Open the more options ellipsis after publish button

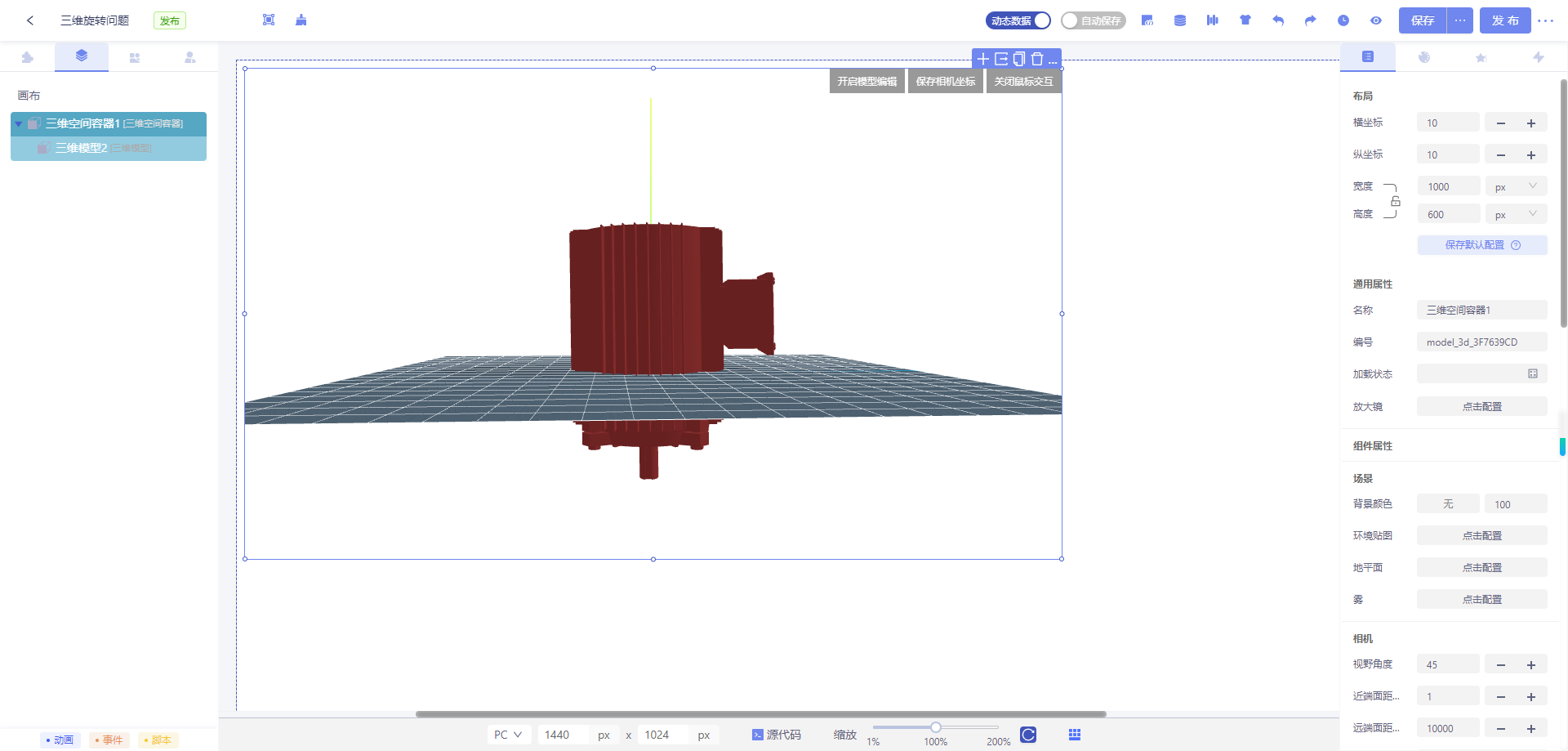(x=1546, y=20)
